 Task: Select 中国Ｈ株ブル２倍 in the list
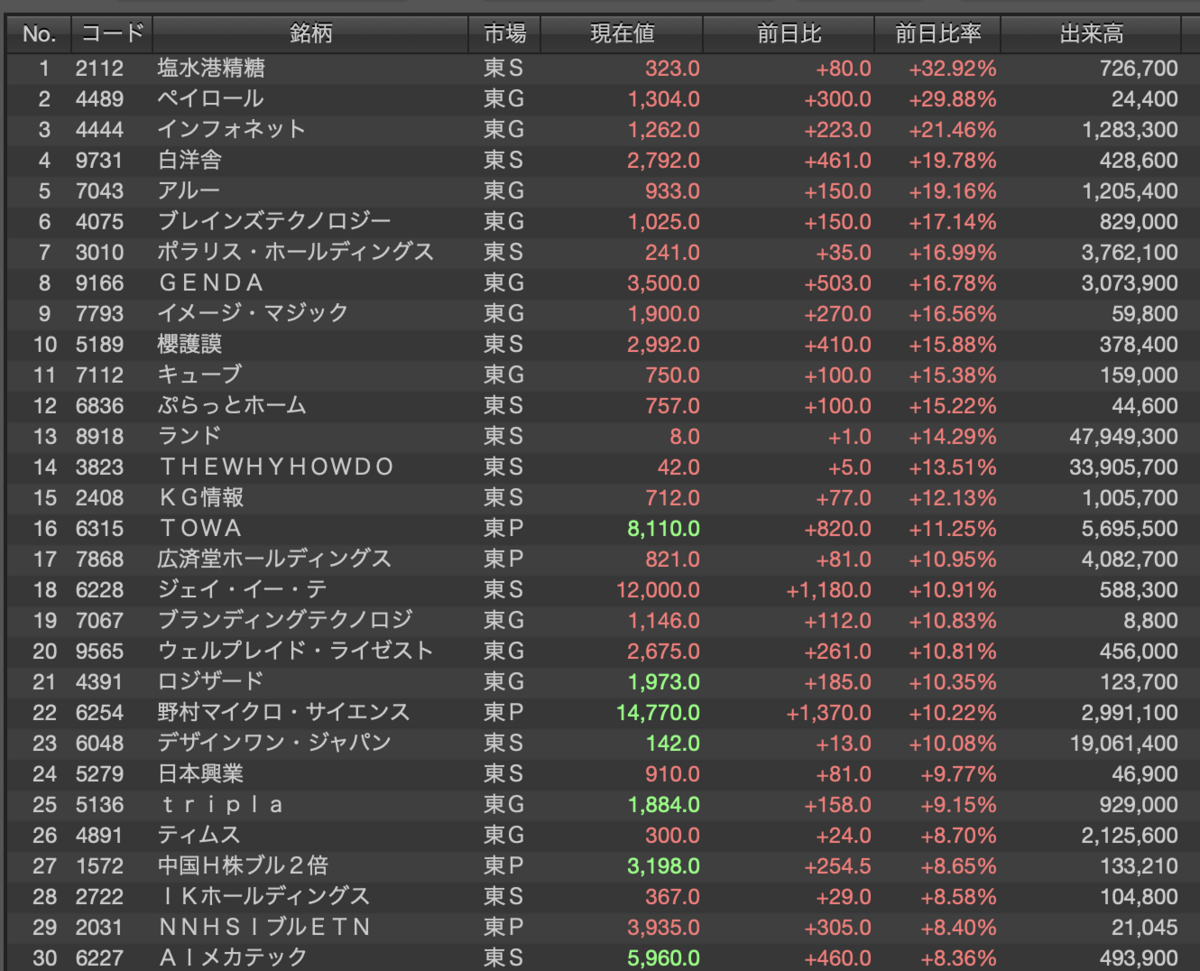click(243, 865)
